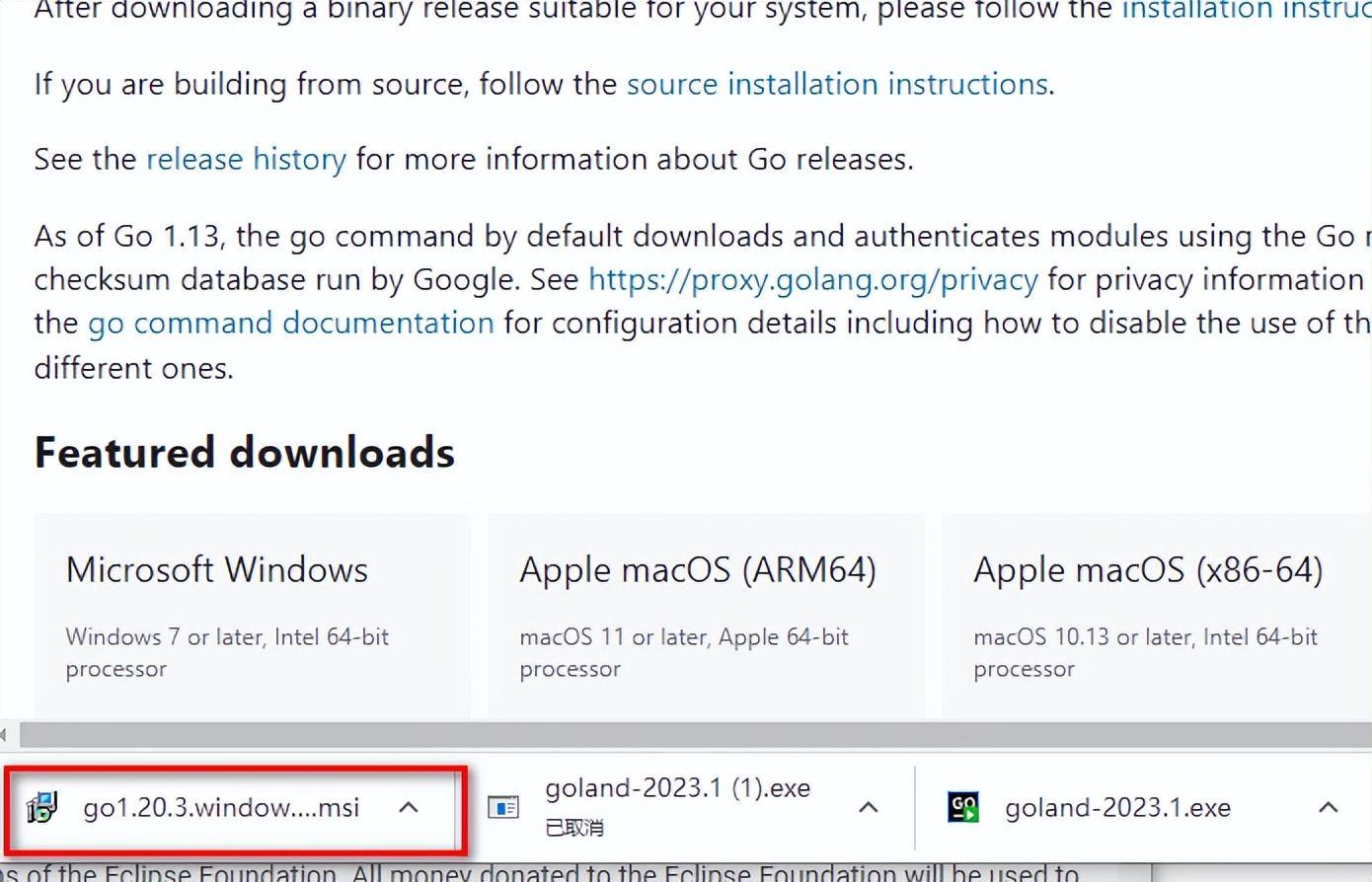Open downloaded go1.20.3 windows msi file

[221, 808]
